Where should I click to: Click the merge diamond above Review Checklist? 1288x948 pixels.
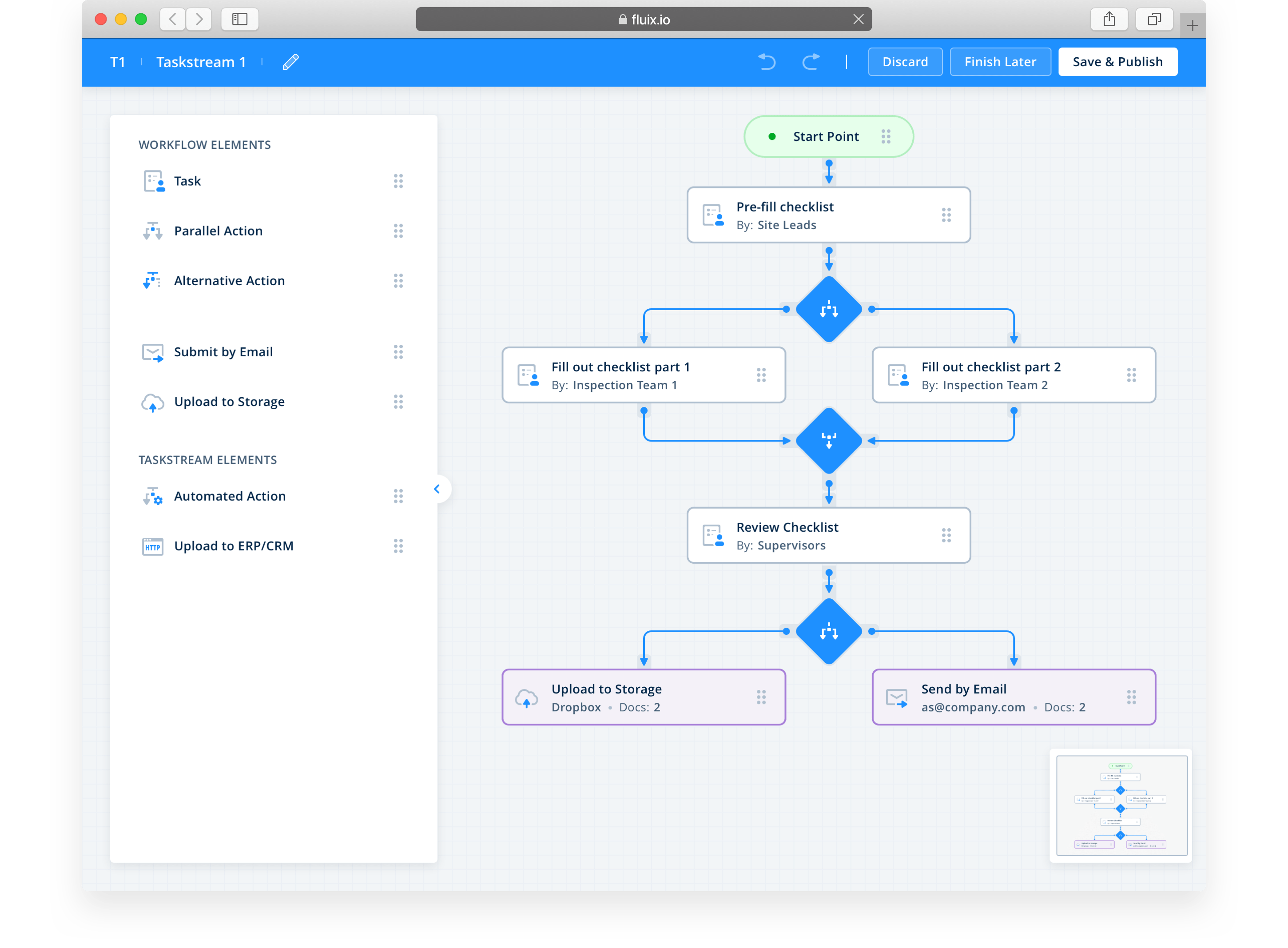pos(828,441)
